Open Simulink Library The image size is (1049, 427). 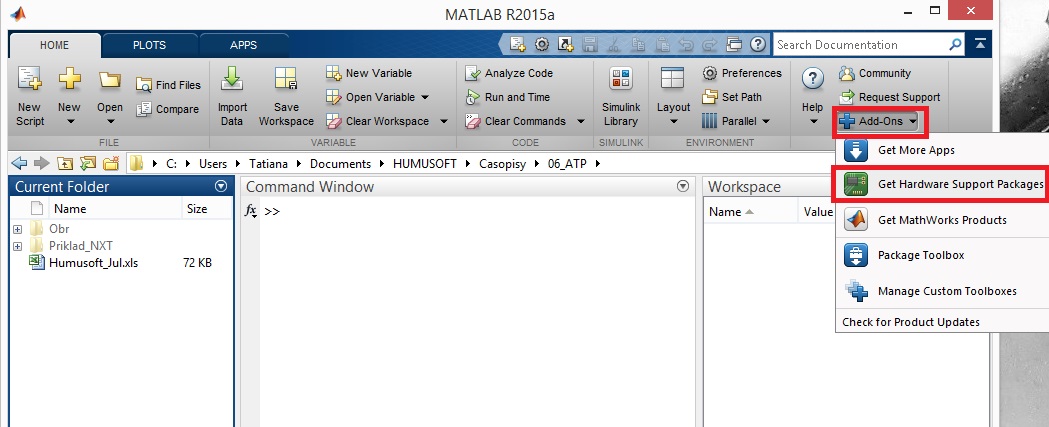620,96
